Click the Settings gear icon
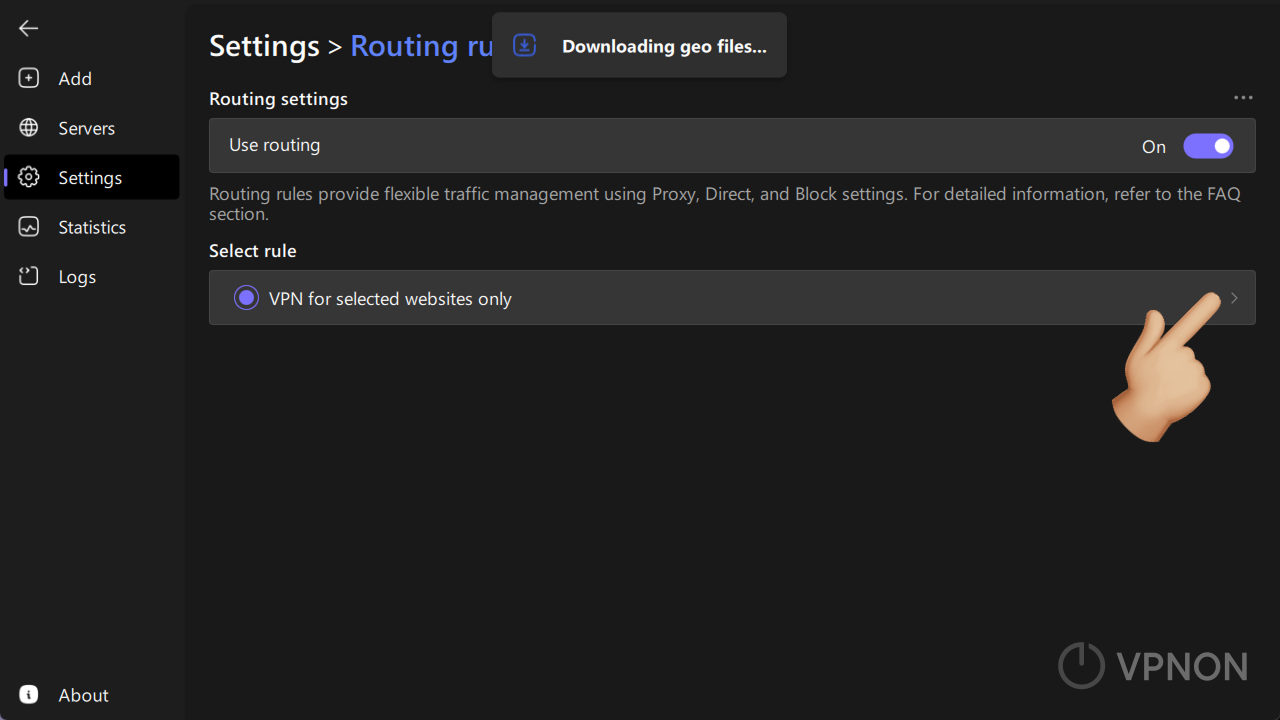The height and width of the screenshot is (720, 1280). (x=28, y=177)
